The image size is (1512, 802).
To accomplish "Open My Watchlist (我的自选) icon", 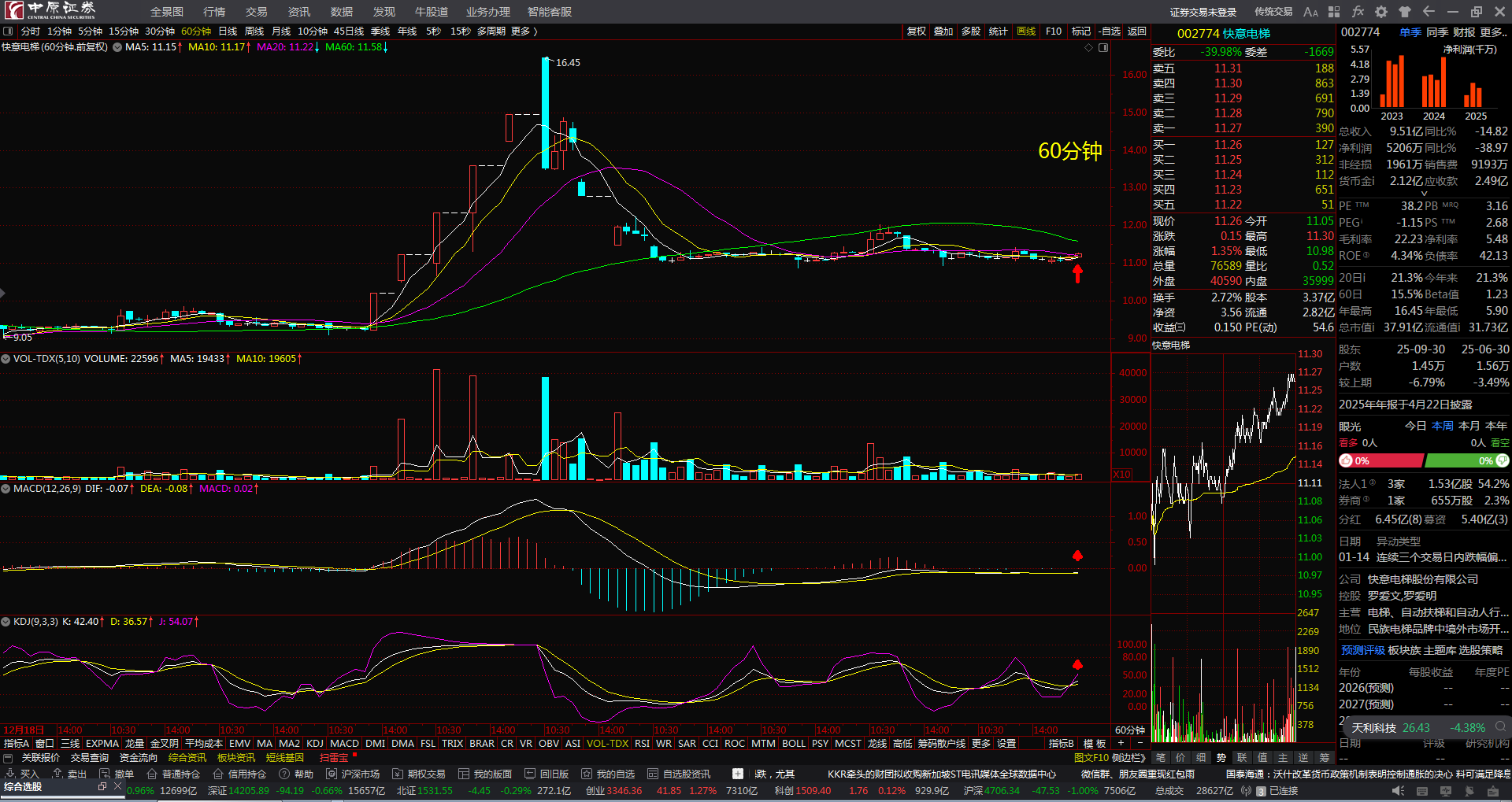I will pos(587,774).
